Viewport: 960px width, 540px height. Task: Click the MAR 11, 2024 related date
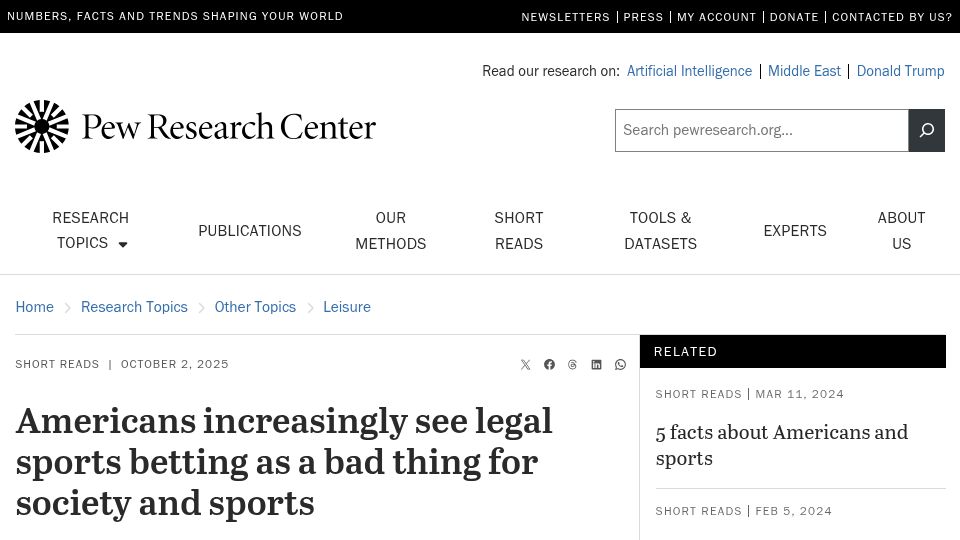[x=799, y=394]
